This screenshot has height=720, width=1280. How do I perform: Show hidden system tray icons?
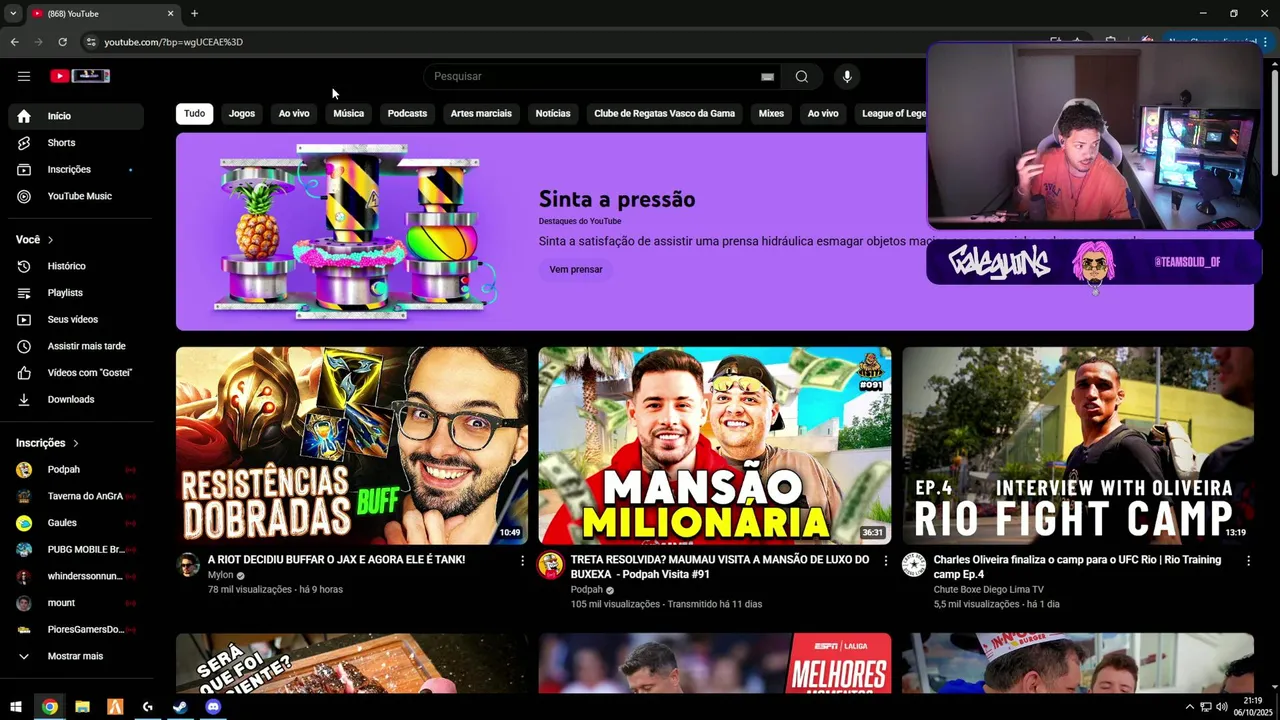click(x=1189, y=707)
